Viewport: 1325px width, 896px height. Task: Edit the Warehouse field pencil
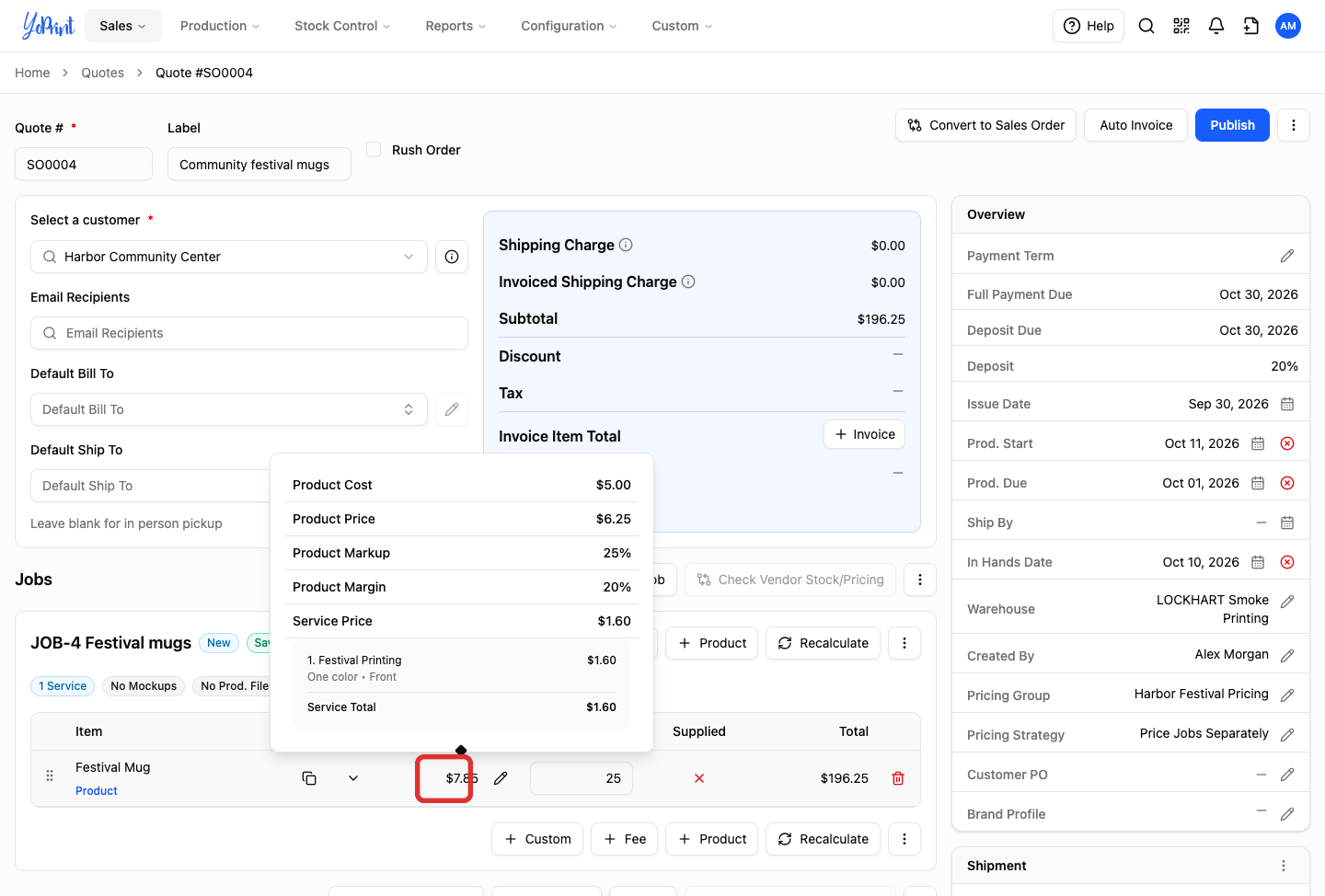(x=1287, y=602)
